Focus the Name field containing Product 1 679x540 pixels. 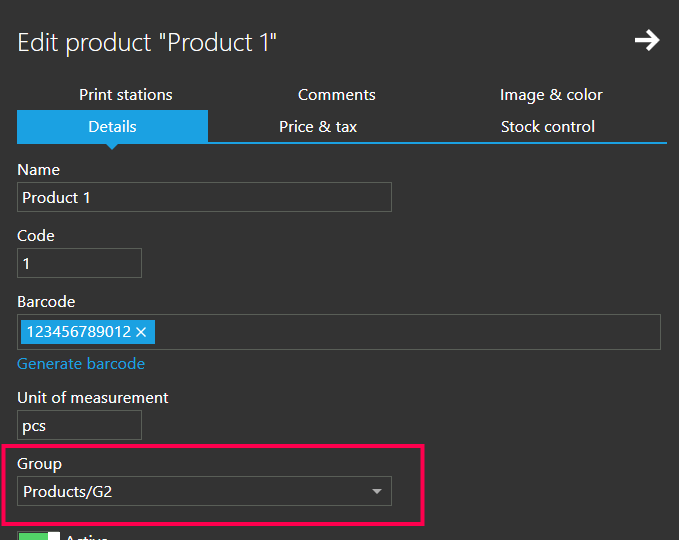click(204, 198)
